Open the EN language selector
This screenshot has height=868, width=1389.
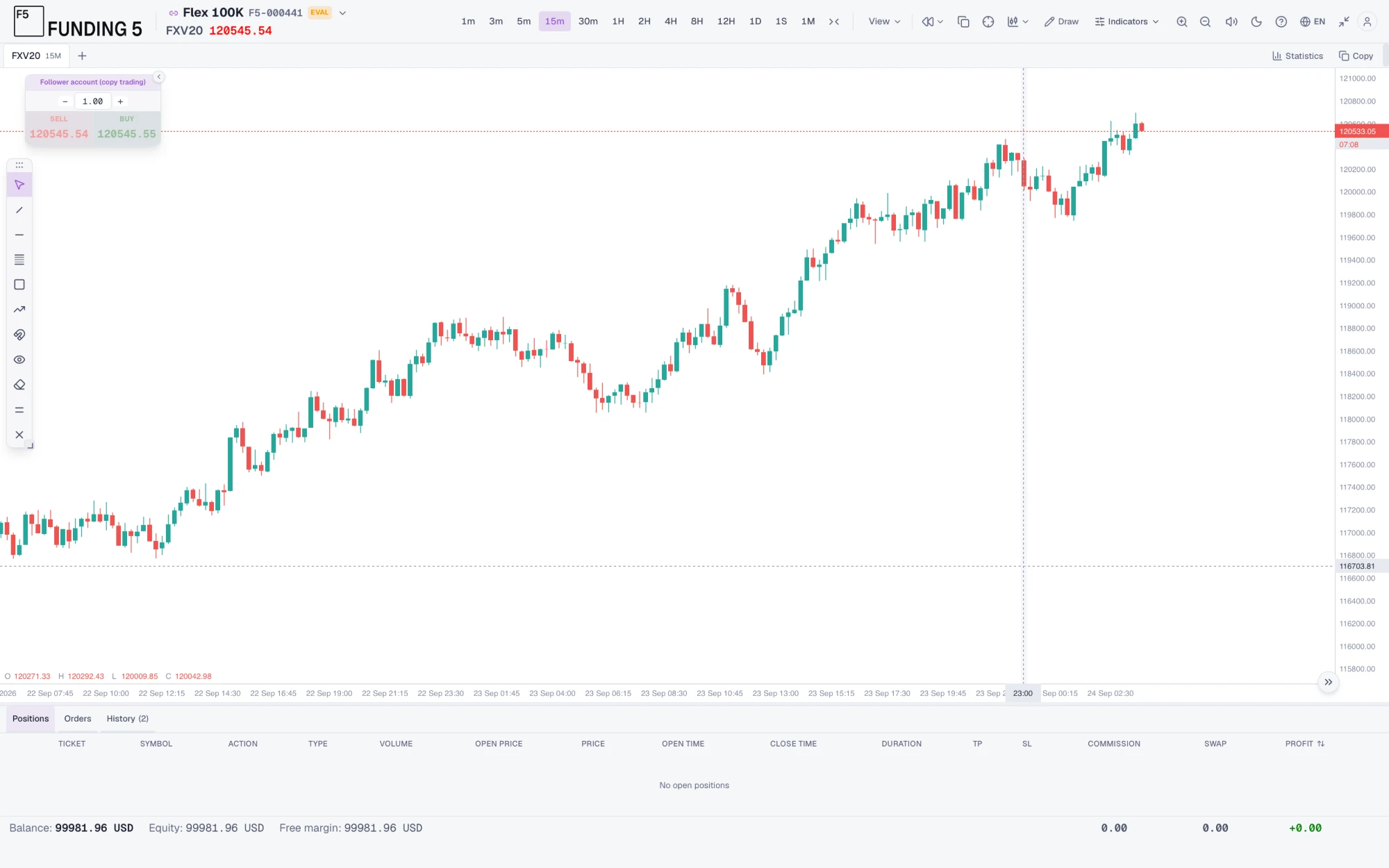pyautogui.click(x=1313, y=22)
